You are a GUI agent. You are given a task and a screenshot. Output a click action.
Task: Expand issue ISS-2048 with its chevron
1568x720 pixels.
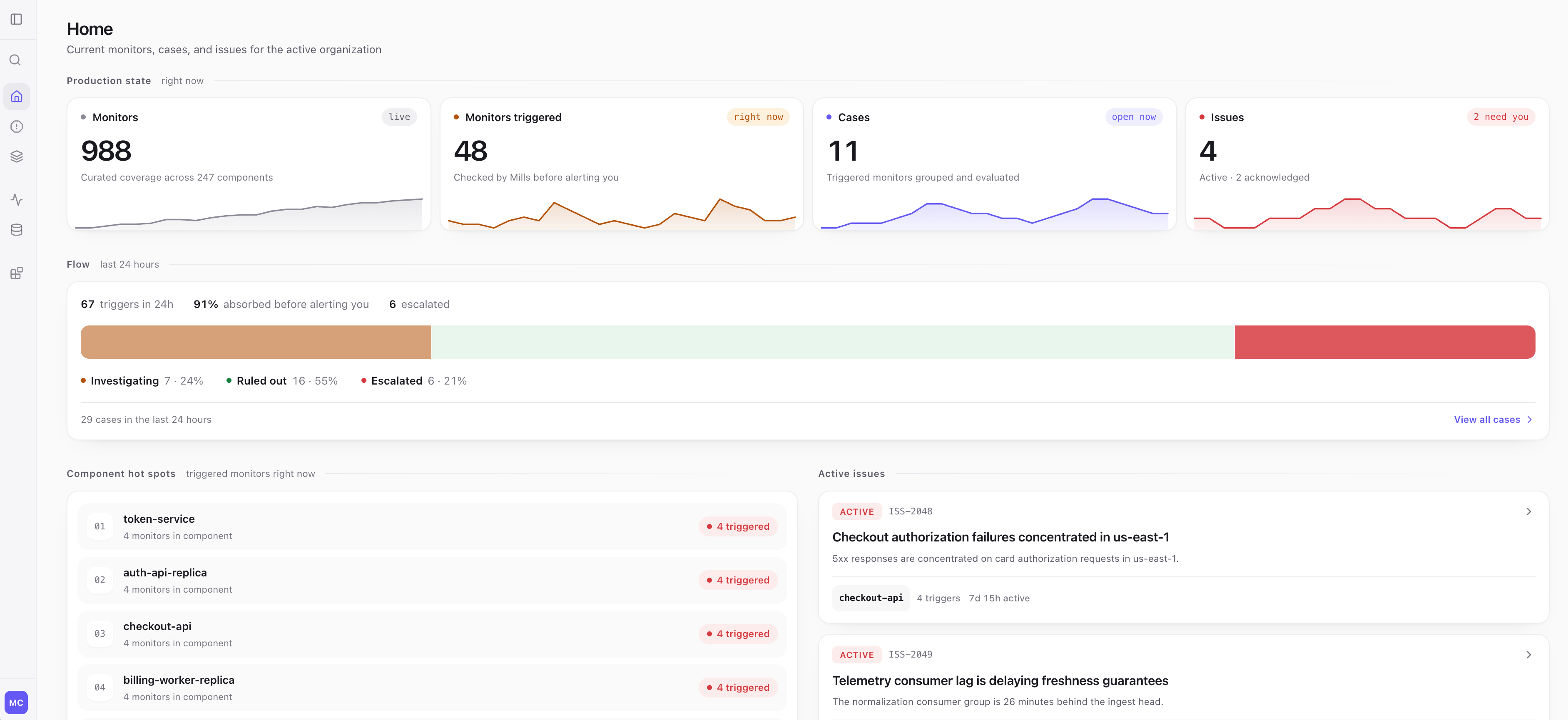click(x=1528, y=512)
